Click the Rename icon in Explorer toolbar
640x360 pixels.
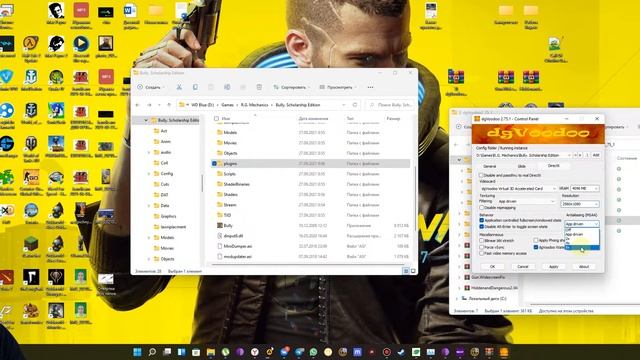pyautogui.click(x=227, y=87)
